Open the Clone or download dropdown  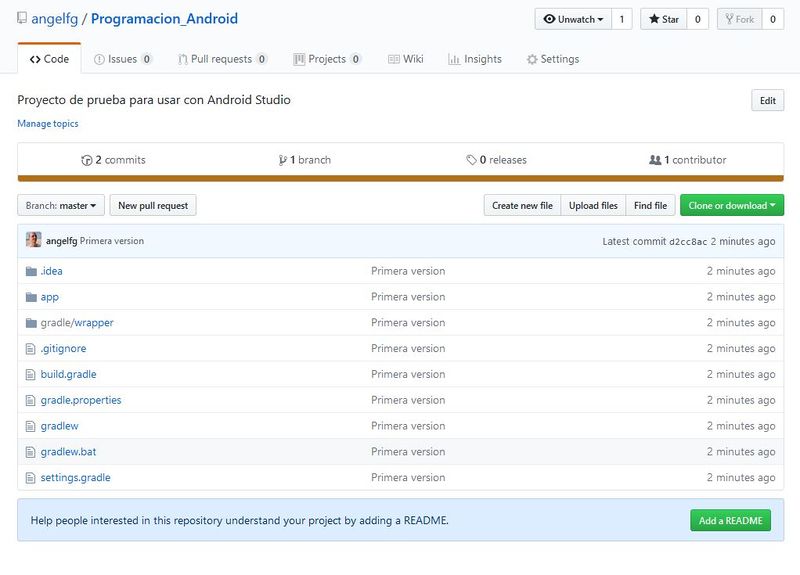732,205
